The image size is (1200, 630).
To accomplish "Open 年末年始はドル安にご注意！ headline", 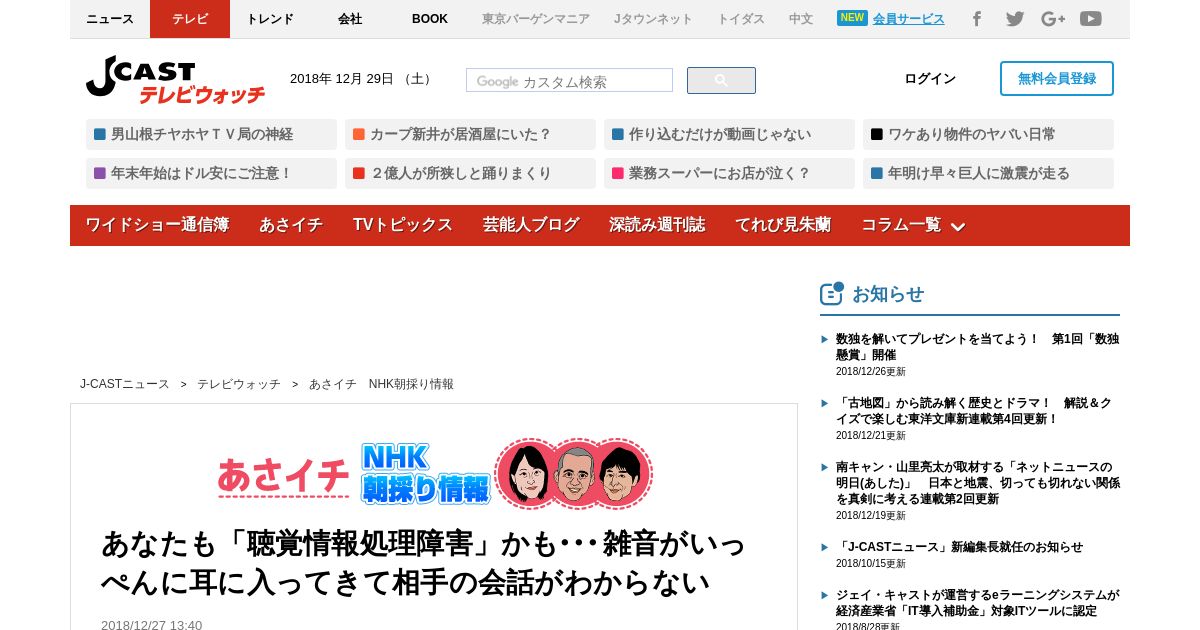I will [x=211, y=173].
